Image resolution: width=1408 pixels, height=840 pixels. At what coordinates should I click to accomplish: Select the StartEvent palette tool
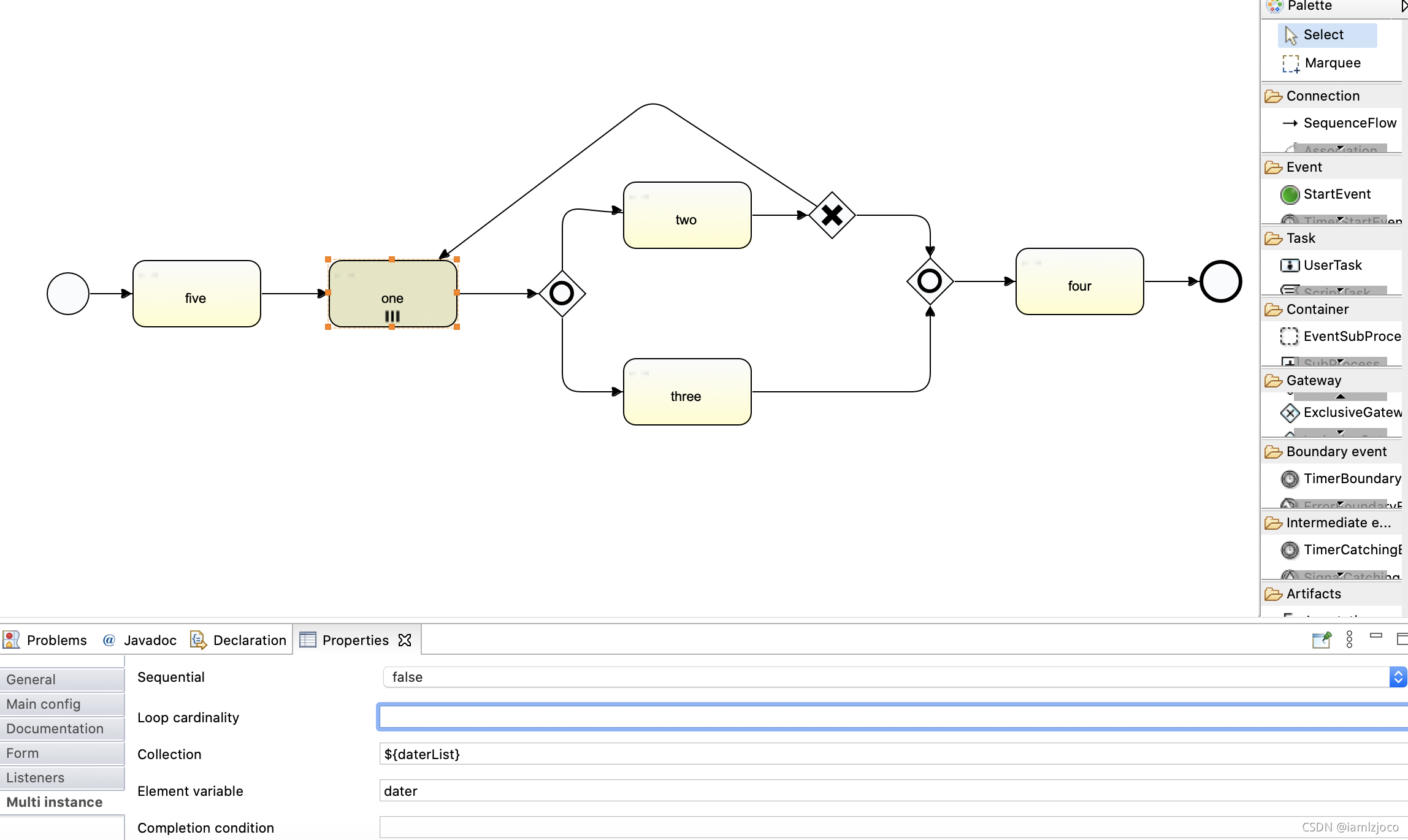[1336, 194]
